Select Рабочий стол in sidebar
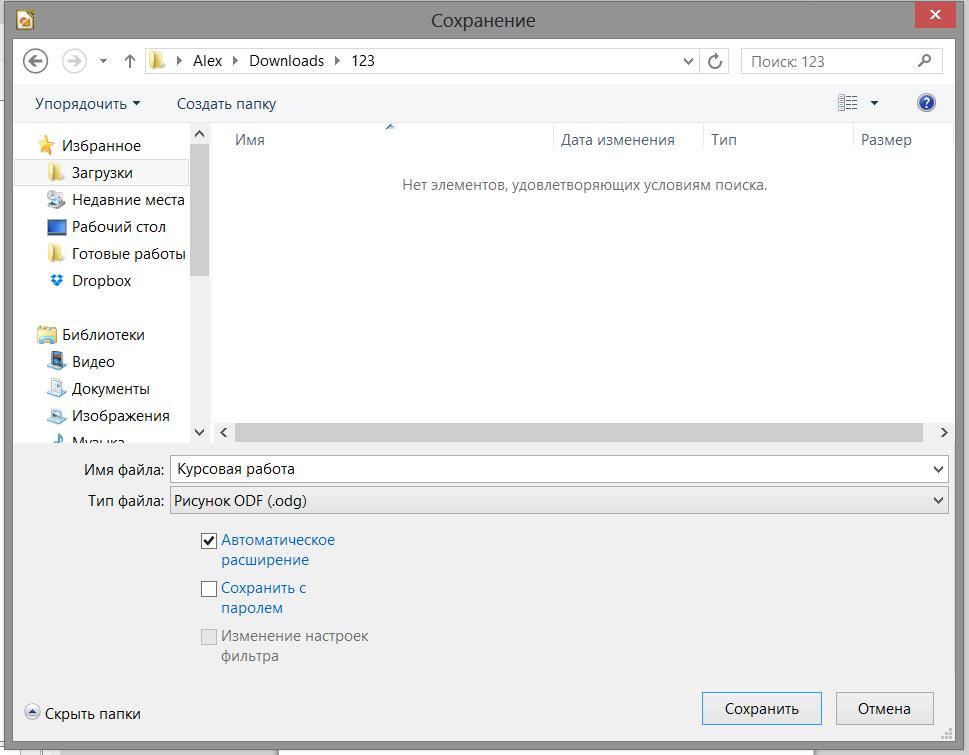The image size is (969, 755). click(118, 227)
